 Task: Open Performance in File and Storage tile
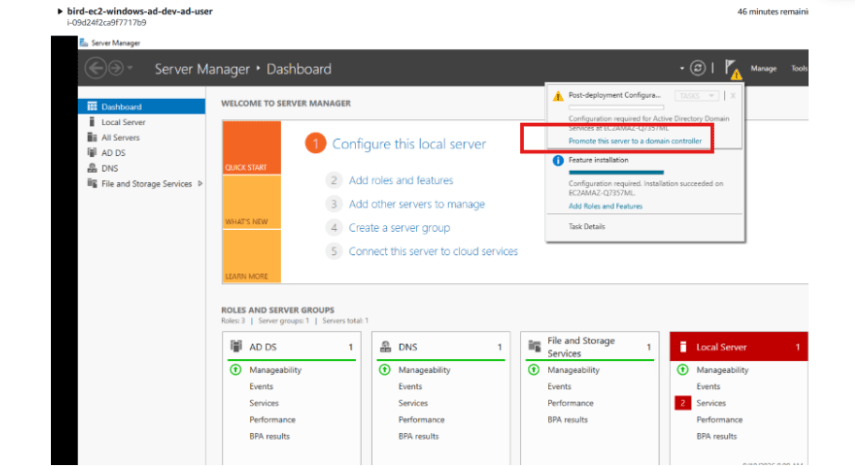pos(570,403)
